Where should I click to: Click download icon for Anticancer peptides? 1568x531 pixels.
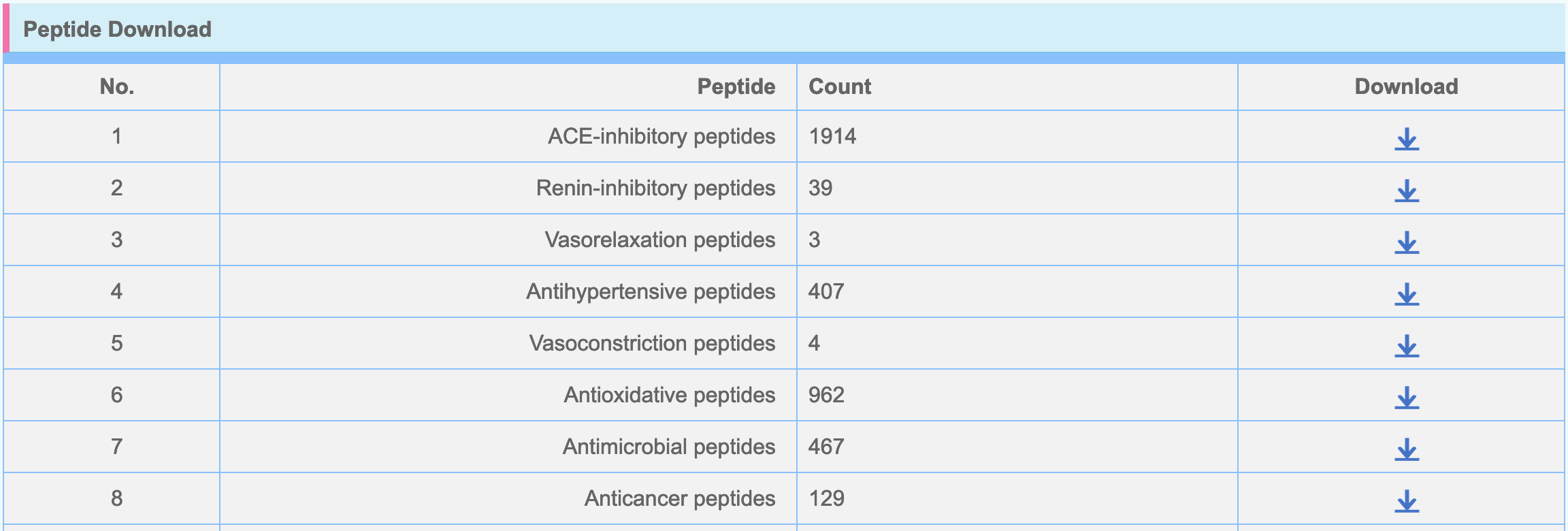click(1407, 501)
